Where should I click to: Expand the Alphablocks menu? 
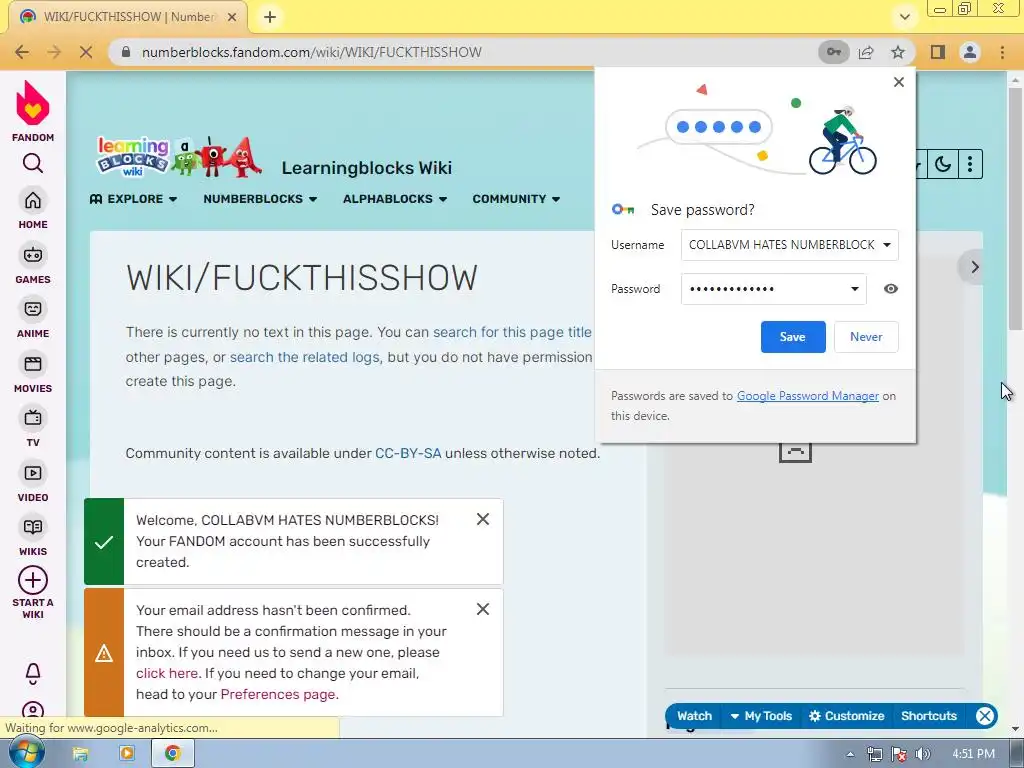click(x=395, y=199)
